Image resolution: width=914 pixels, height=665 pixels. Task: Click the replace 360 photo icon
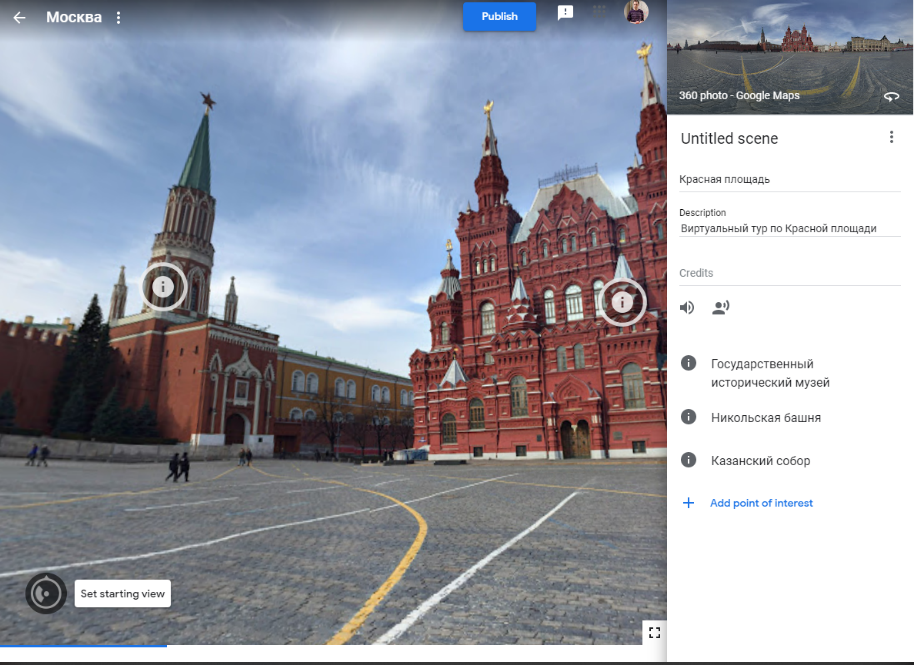pos(891,96)
